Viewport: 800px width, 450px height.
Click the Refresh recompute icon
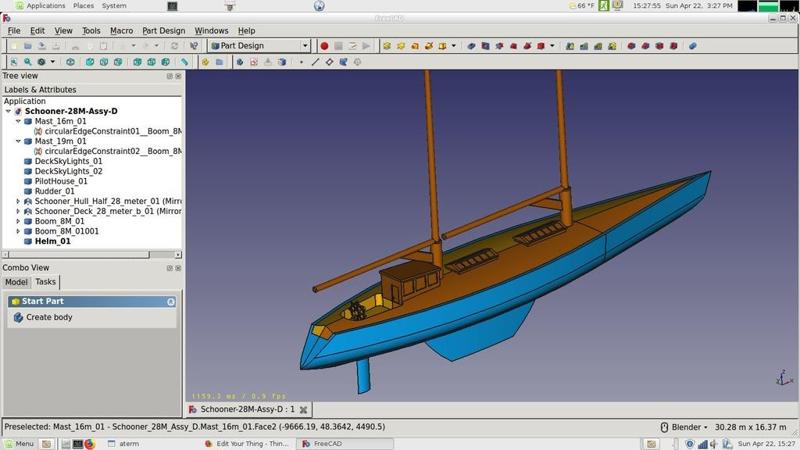tap(176, 46)
